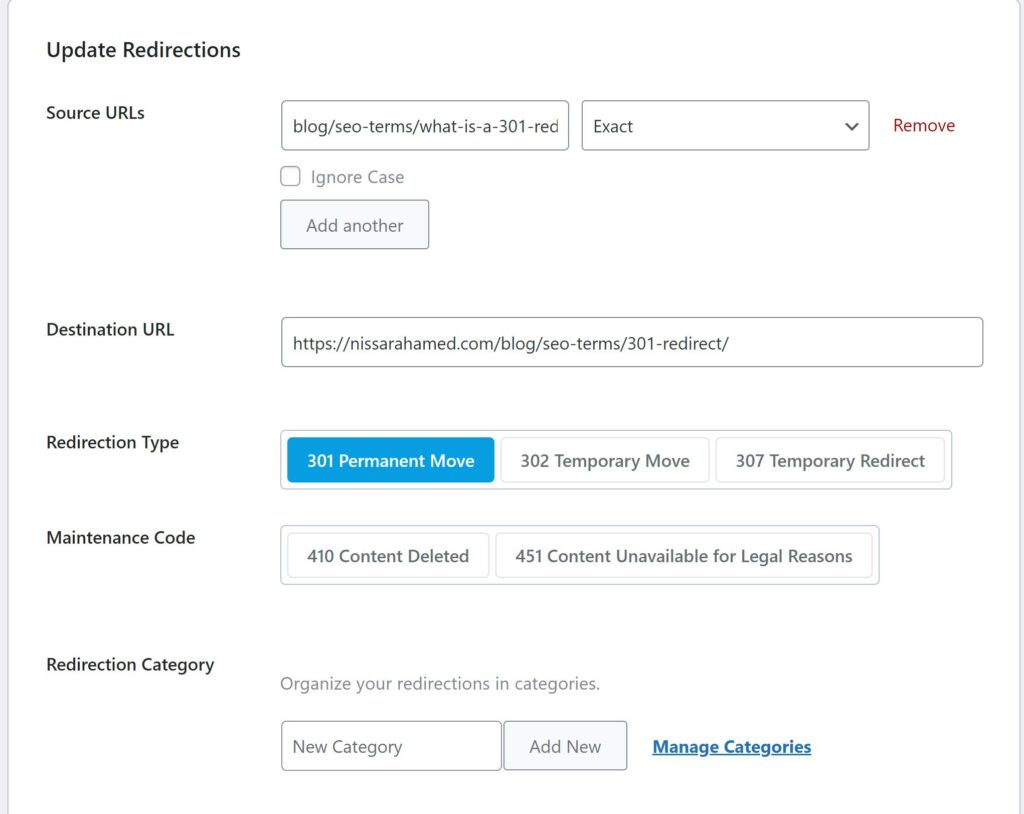
Task: Remove the current source URL entry
Action: coord(923,125)
